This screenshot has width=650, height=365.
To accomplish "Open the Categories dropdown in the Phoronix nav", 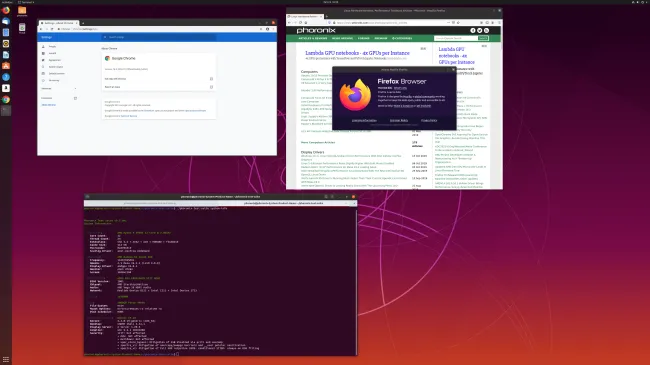I will coord(402,38).
